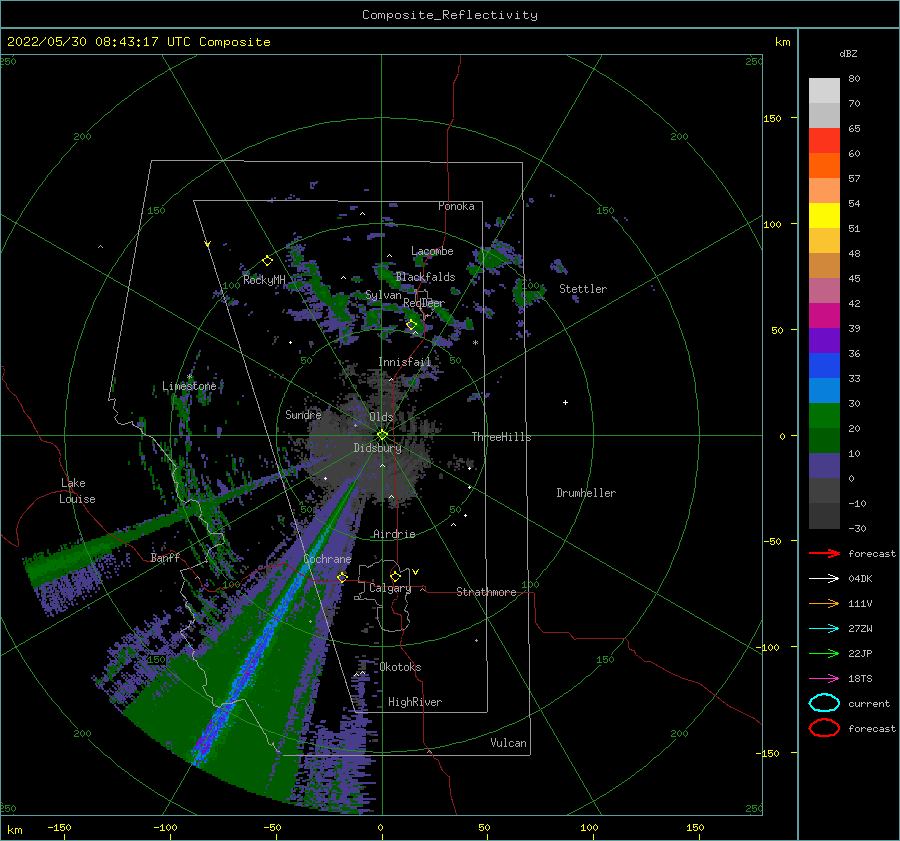
Task: Select the 80 dBZ light grey swatch
Action: tap(824, 91)
